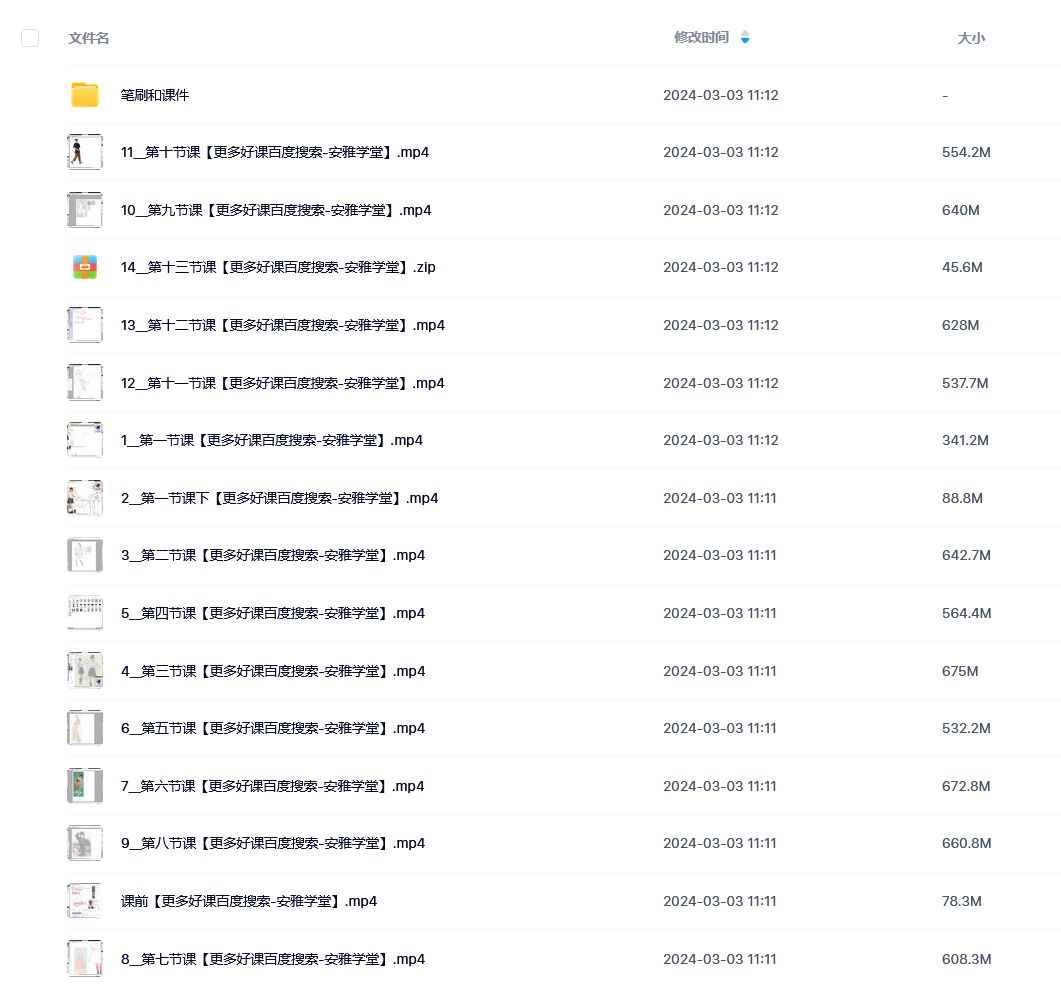Open file 1_第一节课 mp4 name link

pyautogui.click(x=272, y=441)
